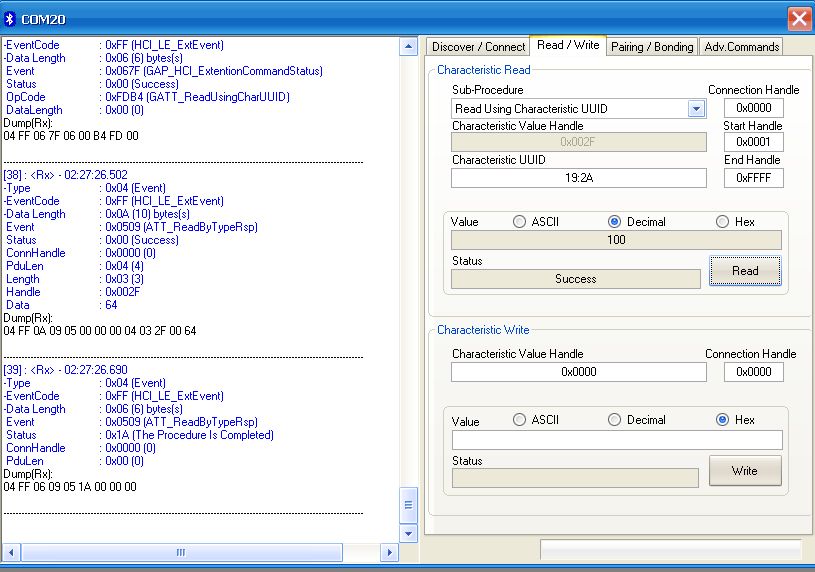The image size is (815, 572).
Task: Select the Read / Write tab
Action: [568, 45]
